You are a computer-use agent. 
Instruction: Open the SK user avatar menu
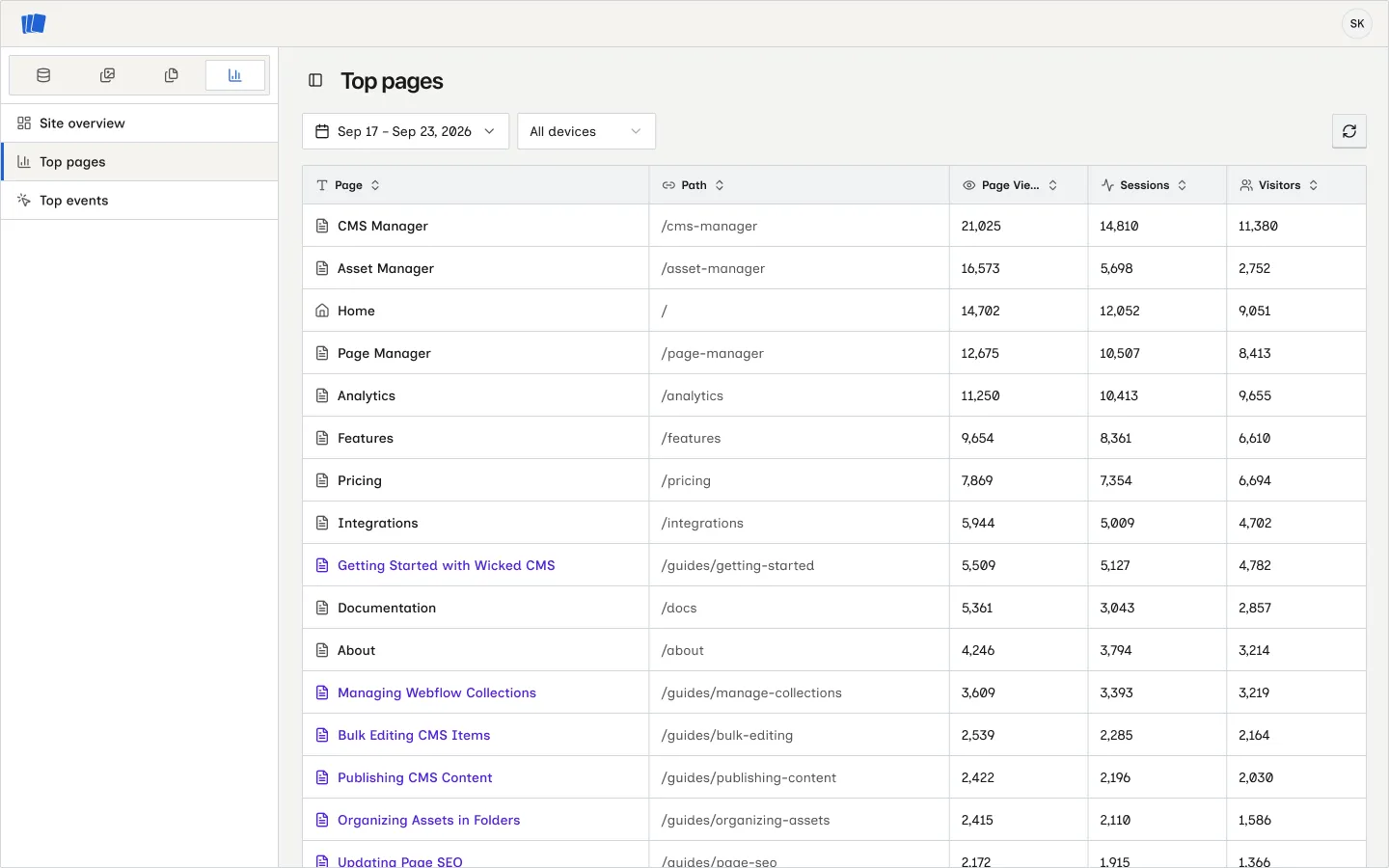click(x=1356, y=24)
